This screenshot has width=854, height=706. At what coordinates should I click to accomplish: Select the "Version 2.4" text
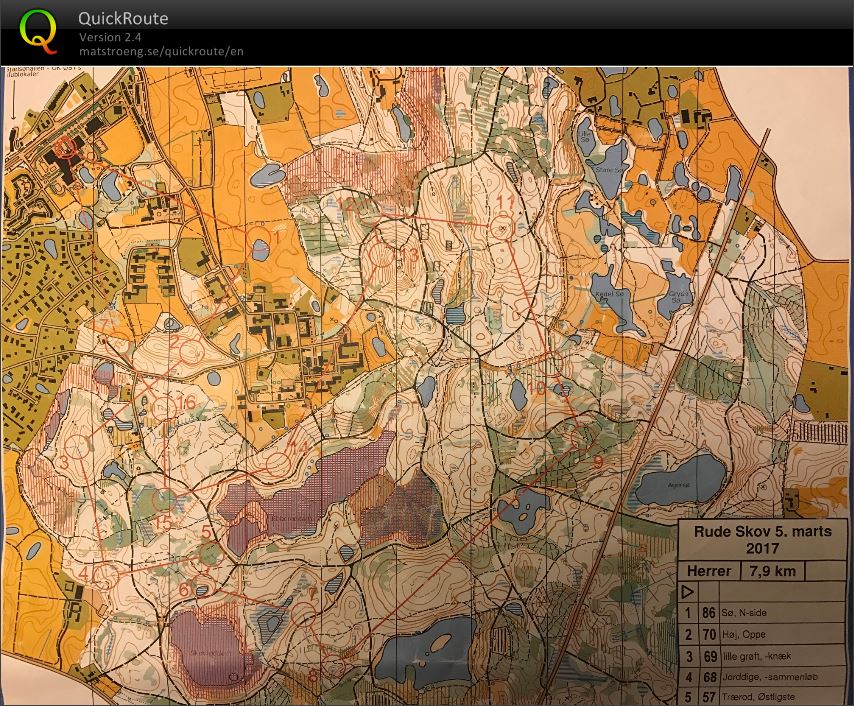pos(110,37)
